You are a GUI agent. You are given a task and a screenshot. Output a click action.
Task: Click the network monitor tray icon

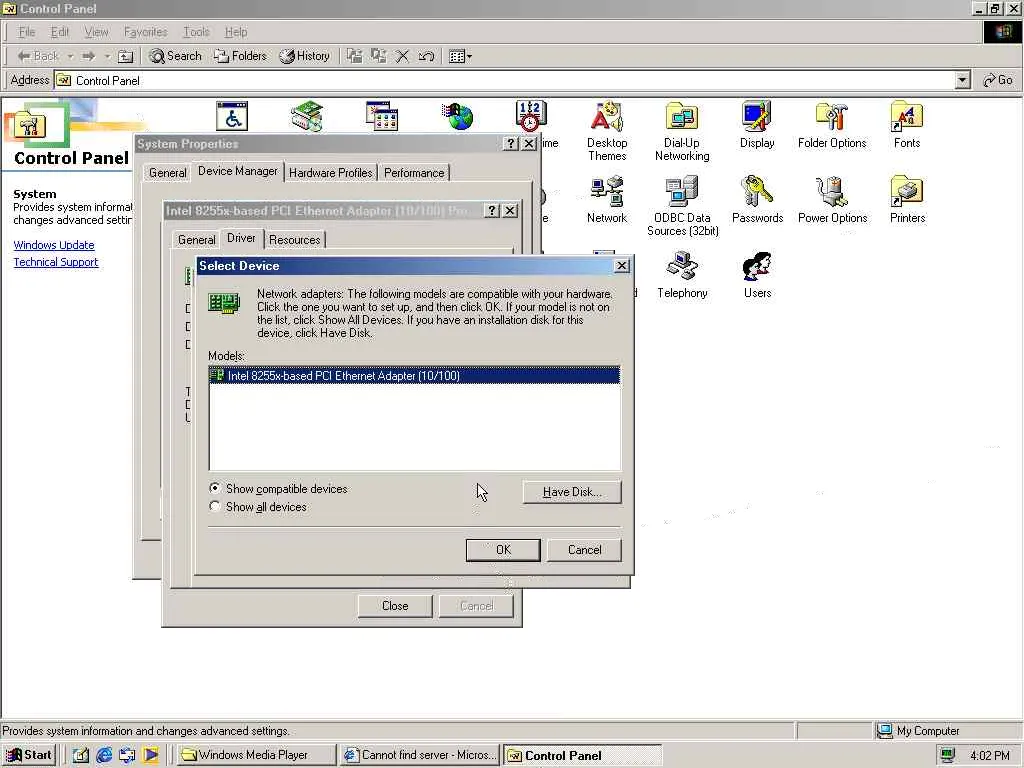coord(948,755)
